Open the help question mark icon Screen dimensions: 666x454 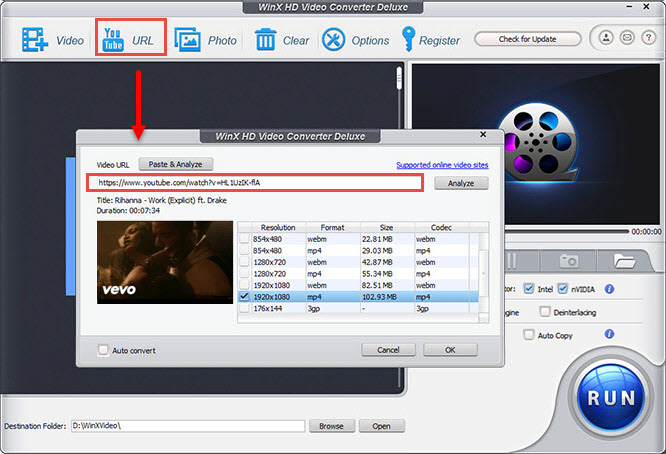point(648,38)
